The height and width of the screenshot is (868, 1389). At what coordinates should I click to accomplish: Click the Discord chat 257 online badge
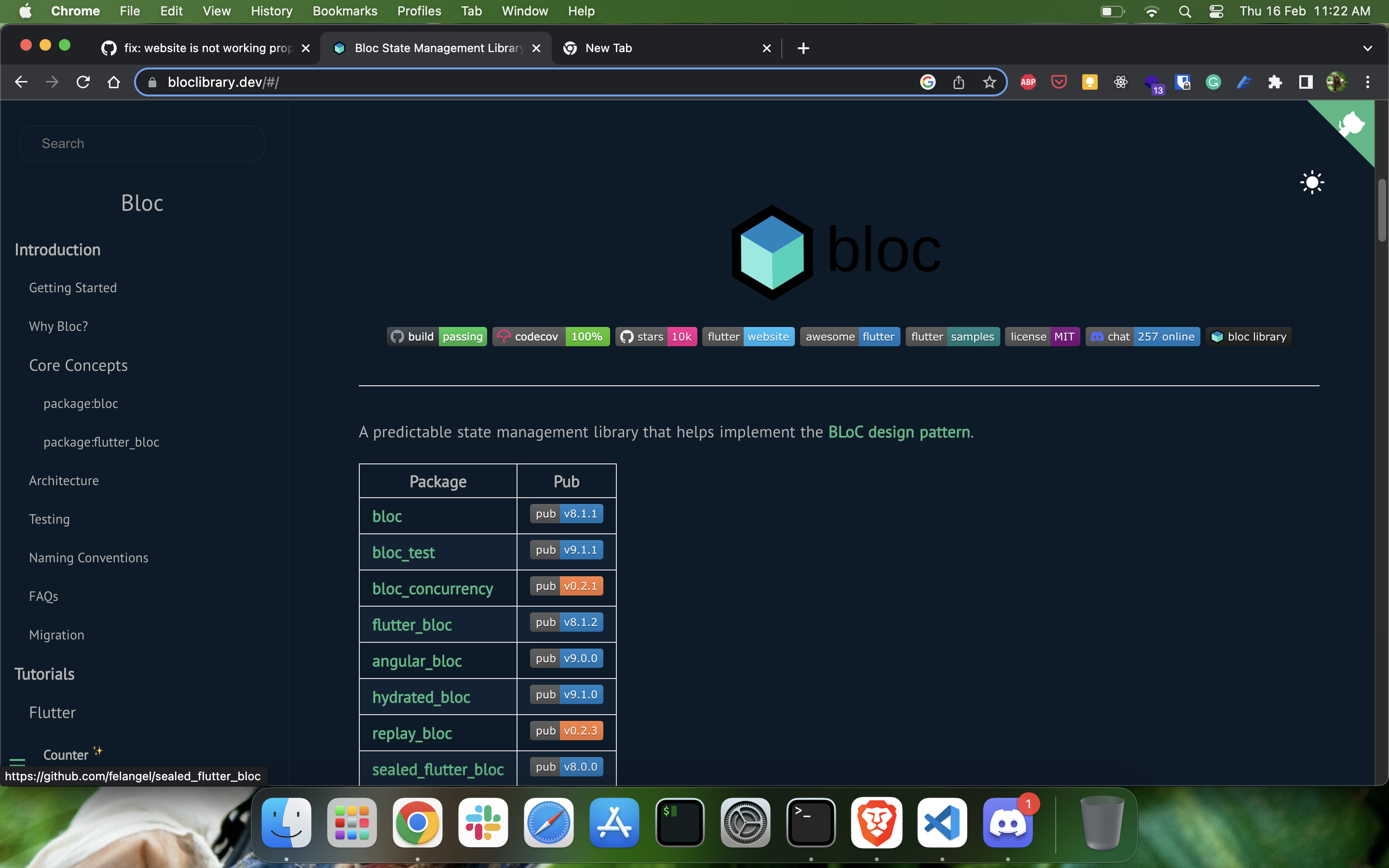click(1143, 337)
